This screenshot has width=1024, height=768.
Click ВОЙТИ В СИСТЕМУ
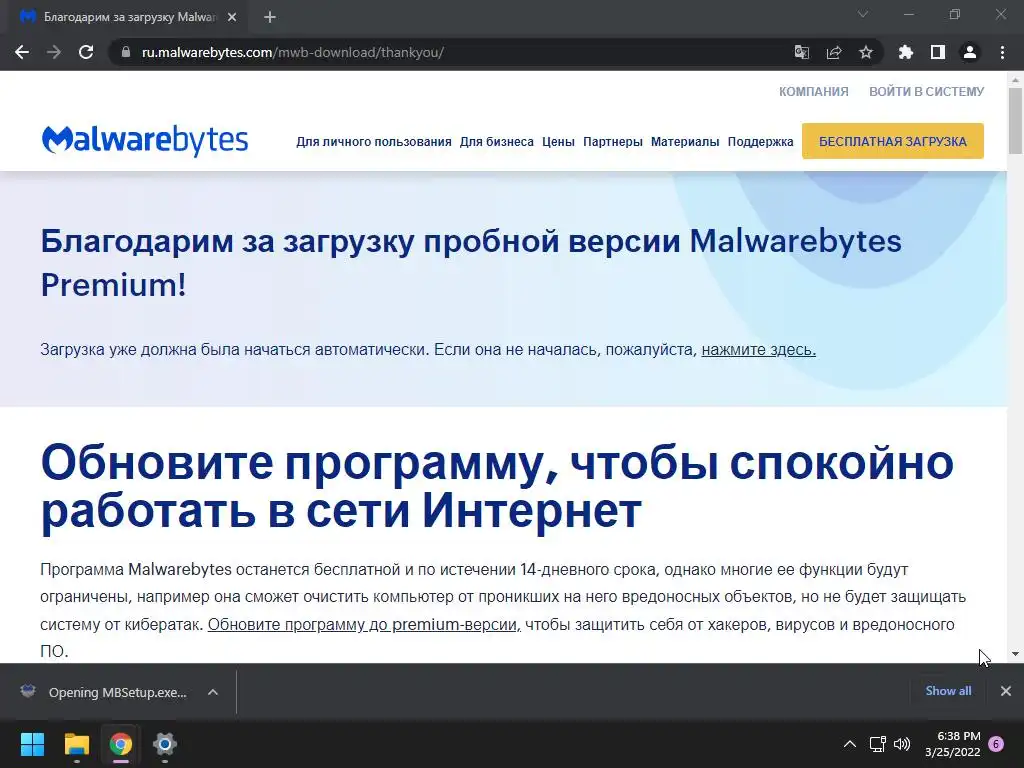point(926,91)
